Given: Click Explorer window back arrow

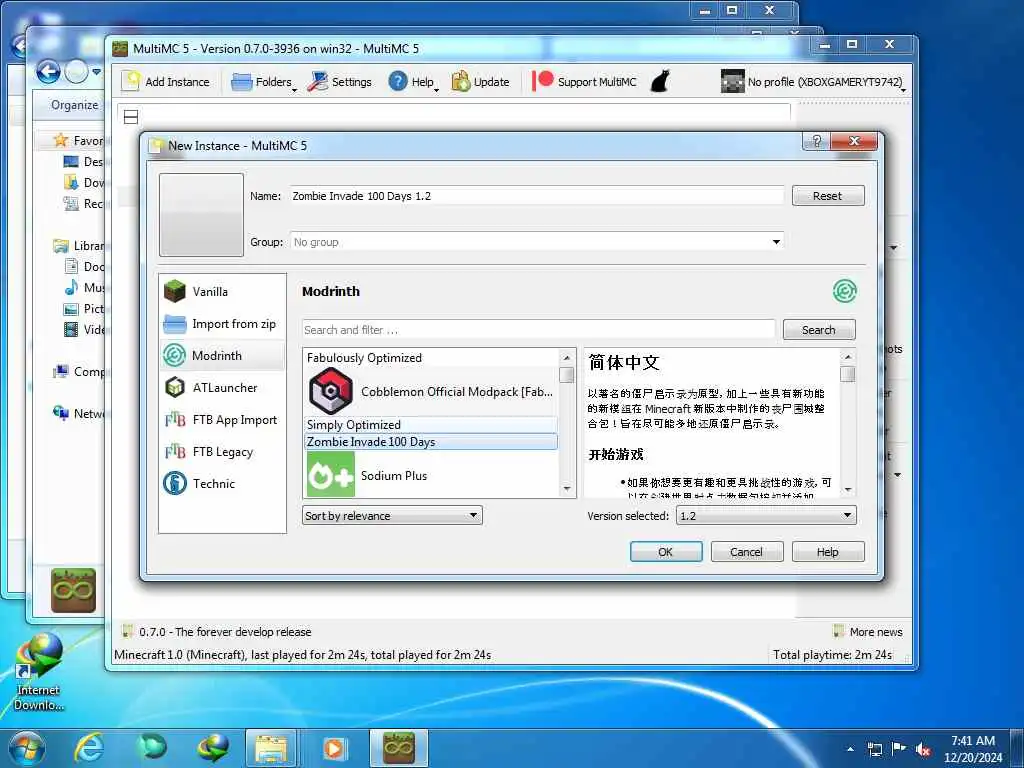Looking at the screenshot, I should coord(48,71).
